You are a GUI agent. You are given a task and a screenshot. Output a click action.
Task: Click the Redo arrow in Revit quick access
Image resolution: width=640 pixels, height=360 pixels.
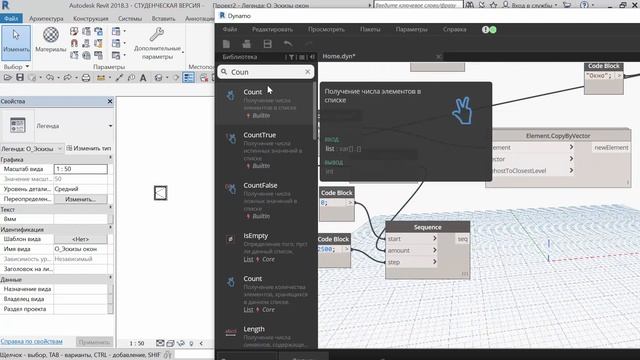coord(67,78)
